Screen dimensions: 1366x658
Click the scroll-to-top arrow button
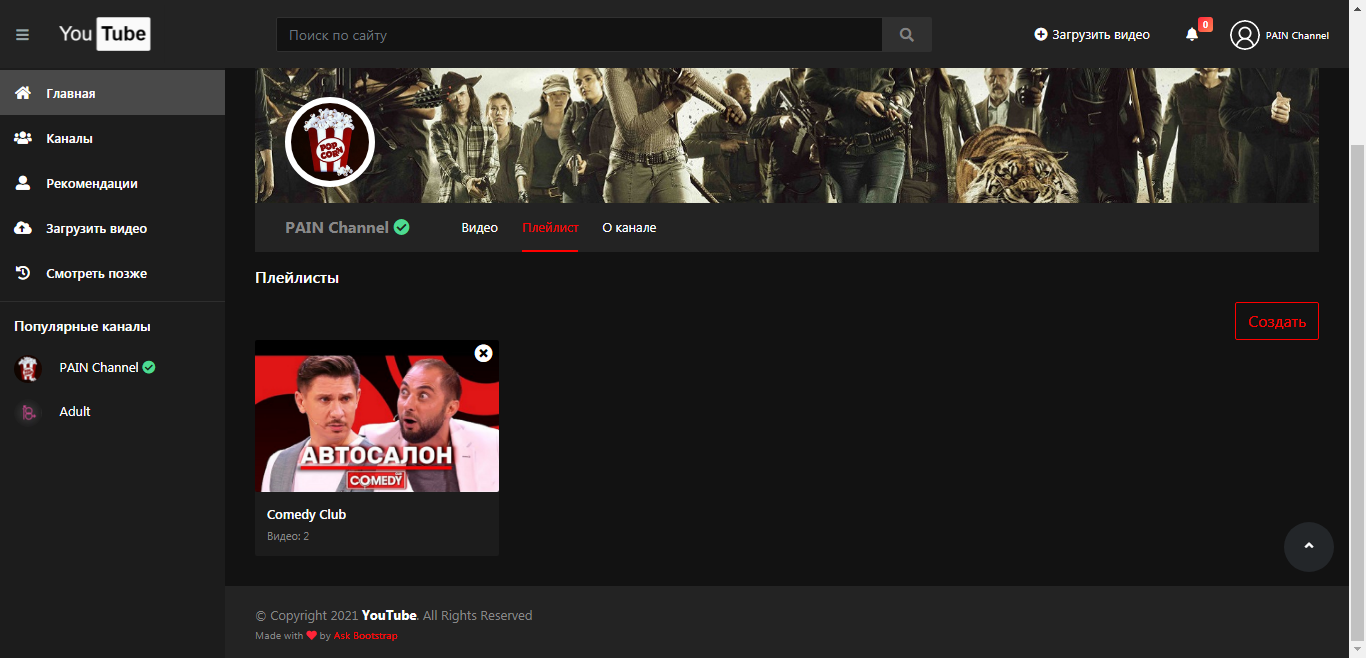[1309, 547]
